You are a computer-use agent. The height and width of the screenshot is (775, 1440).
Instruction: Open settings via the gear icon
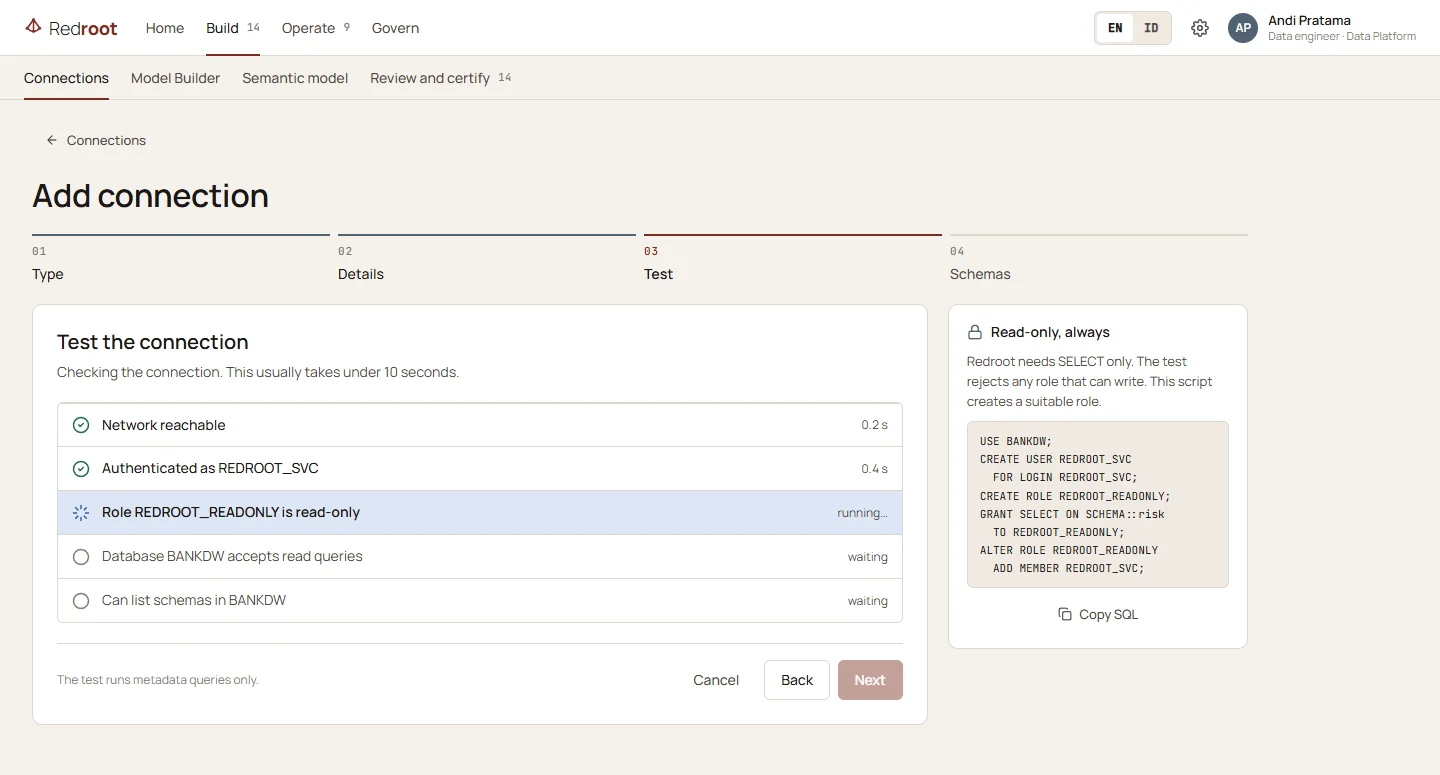[x=1200, y=28]
